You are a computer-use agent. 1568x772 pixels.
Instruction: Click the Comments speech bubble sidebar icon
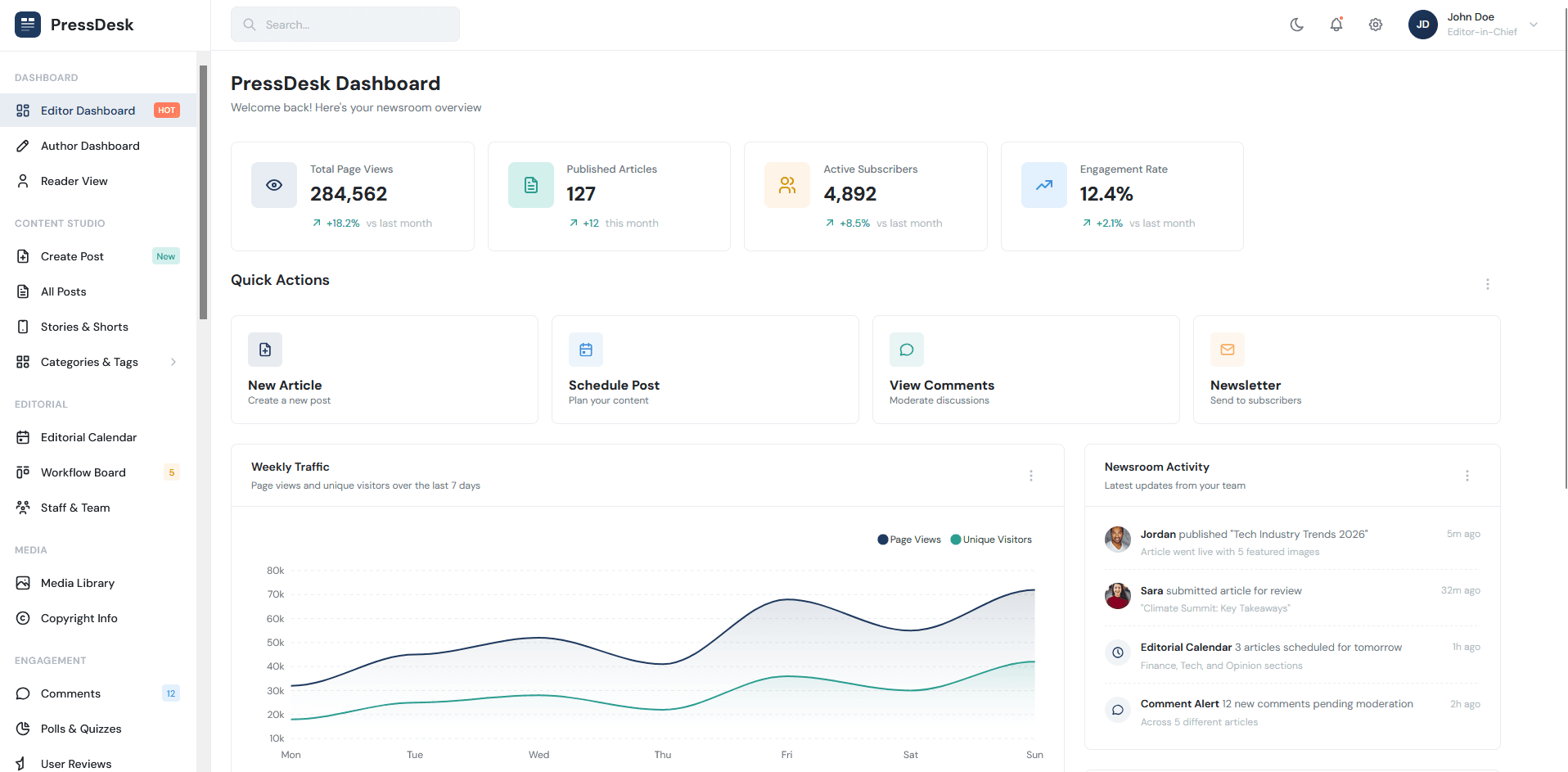point(23,693)
